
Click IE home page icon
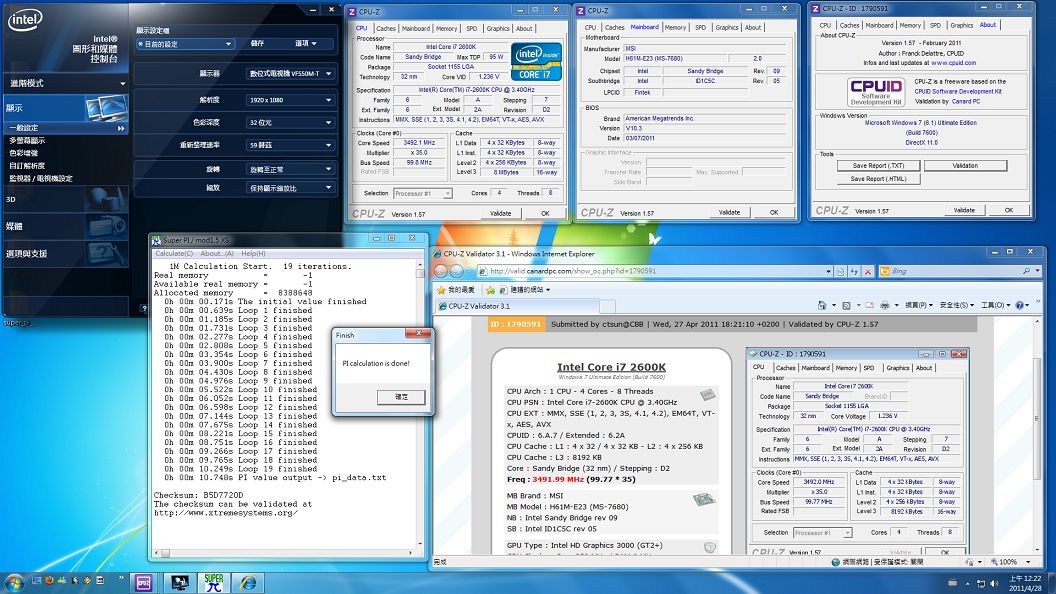click(x=822, y=305)
